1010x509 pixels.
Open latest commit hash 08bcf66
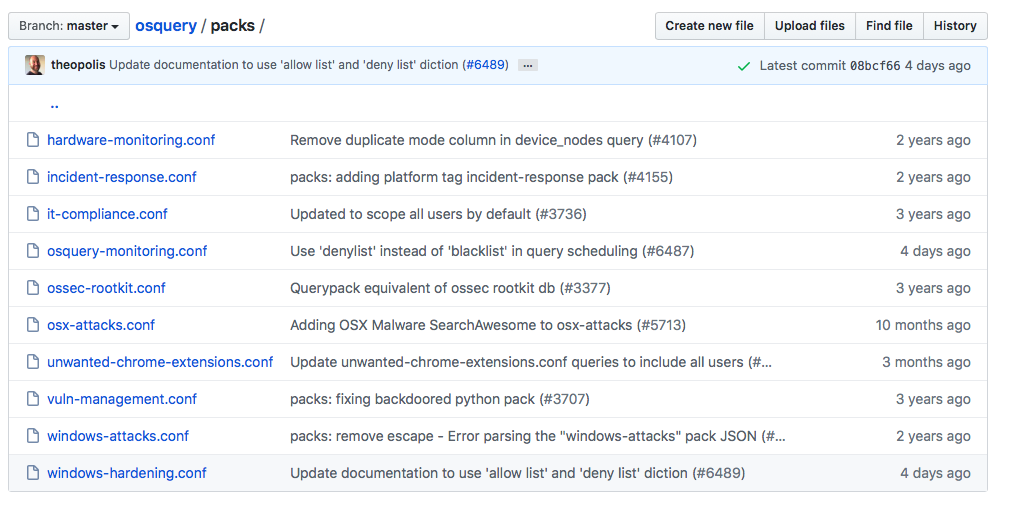(875, 66)
